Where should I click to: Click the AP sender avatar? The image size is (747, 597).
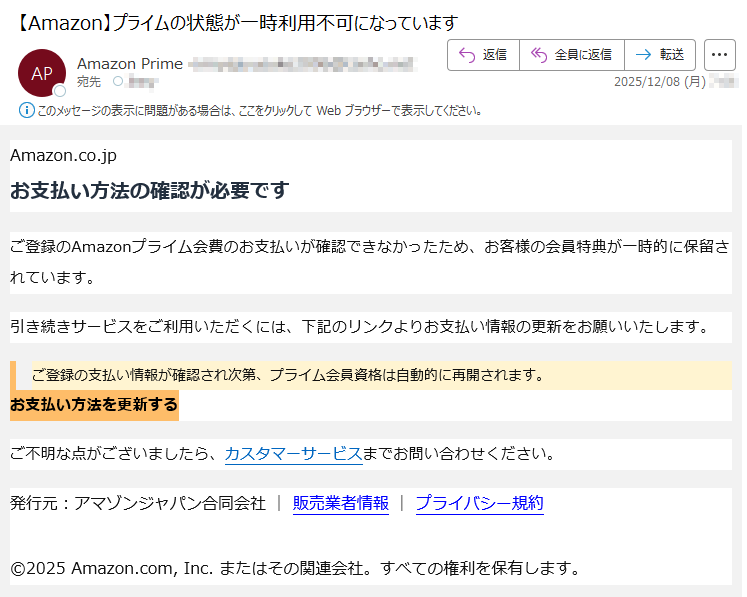(42, 73)
